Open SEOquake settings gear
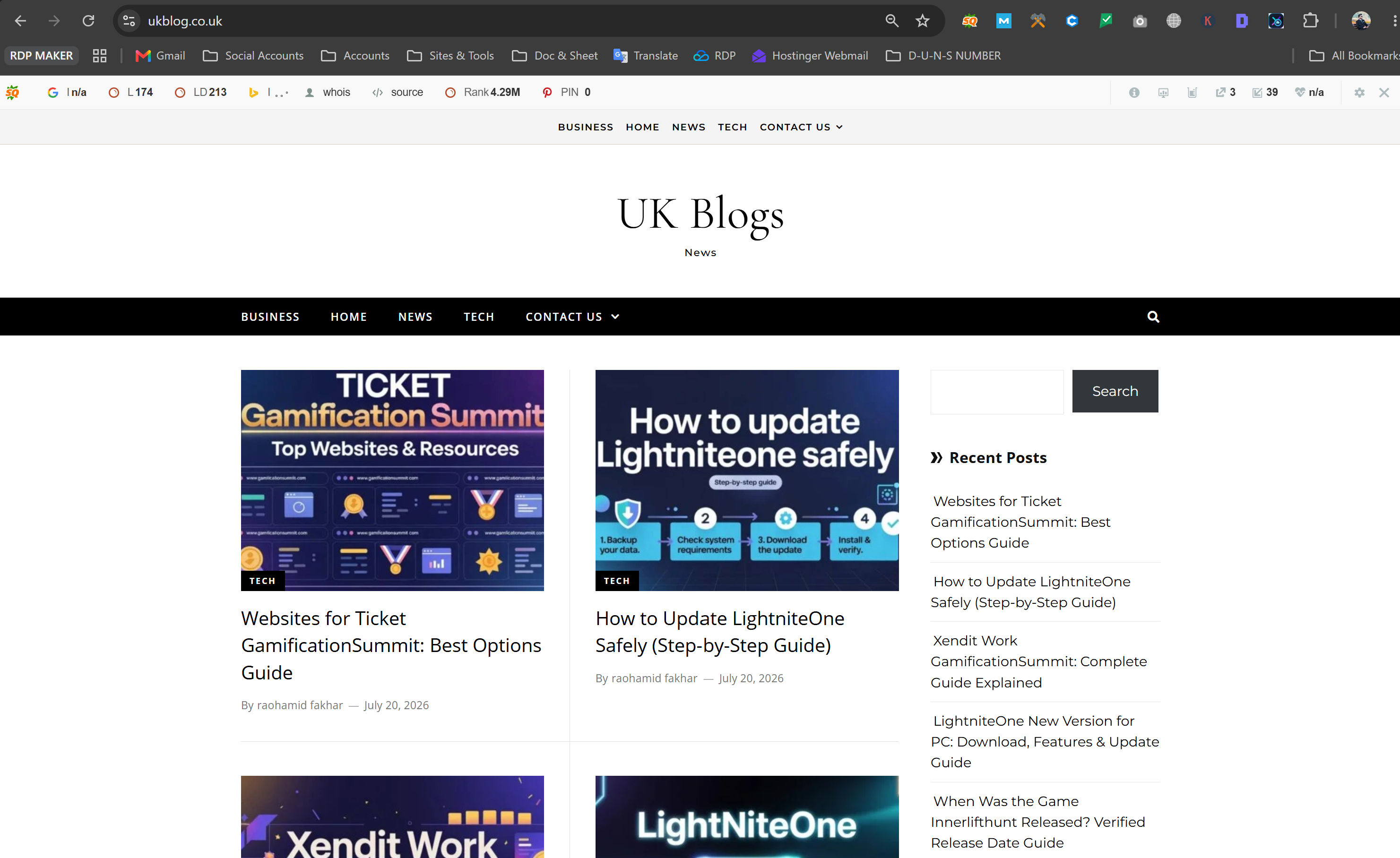Viewport: 1400px width, 858px height. click(x=1359, y=93)
